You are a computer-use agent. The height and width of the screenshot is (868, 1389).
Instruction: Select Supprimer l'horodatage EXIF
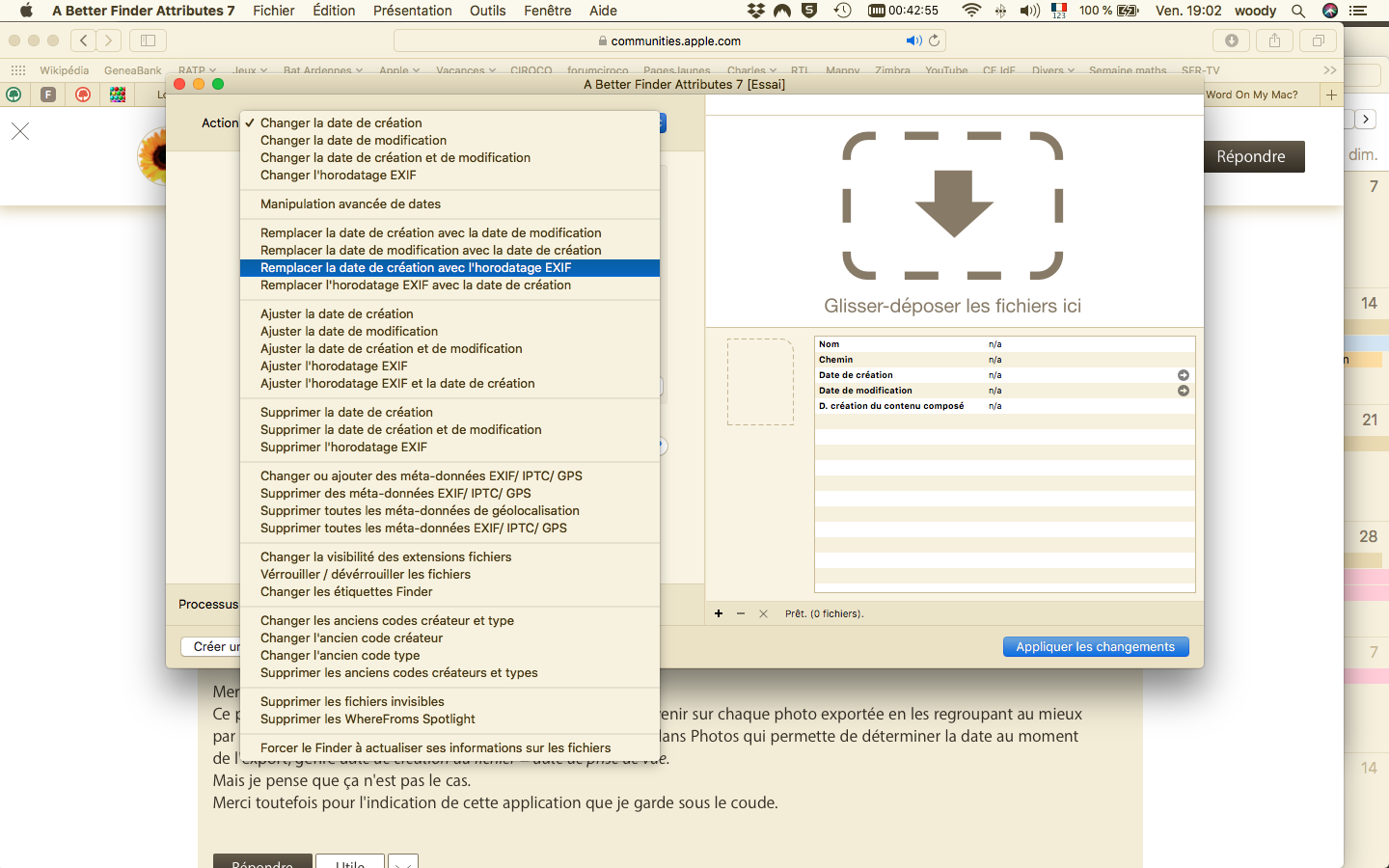[343, 448]
